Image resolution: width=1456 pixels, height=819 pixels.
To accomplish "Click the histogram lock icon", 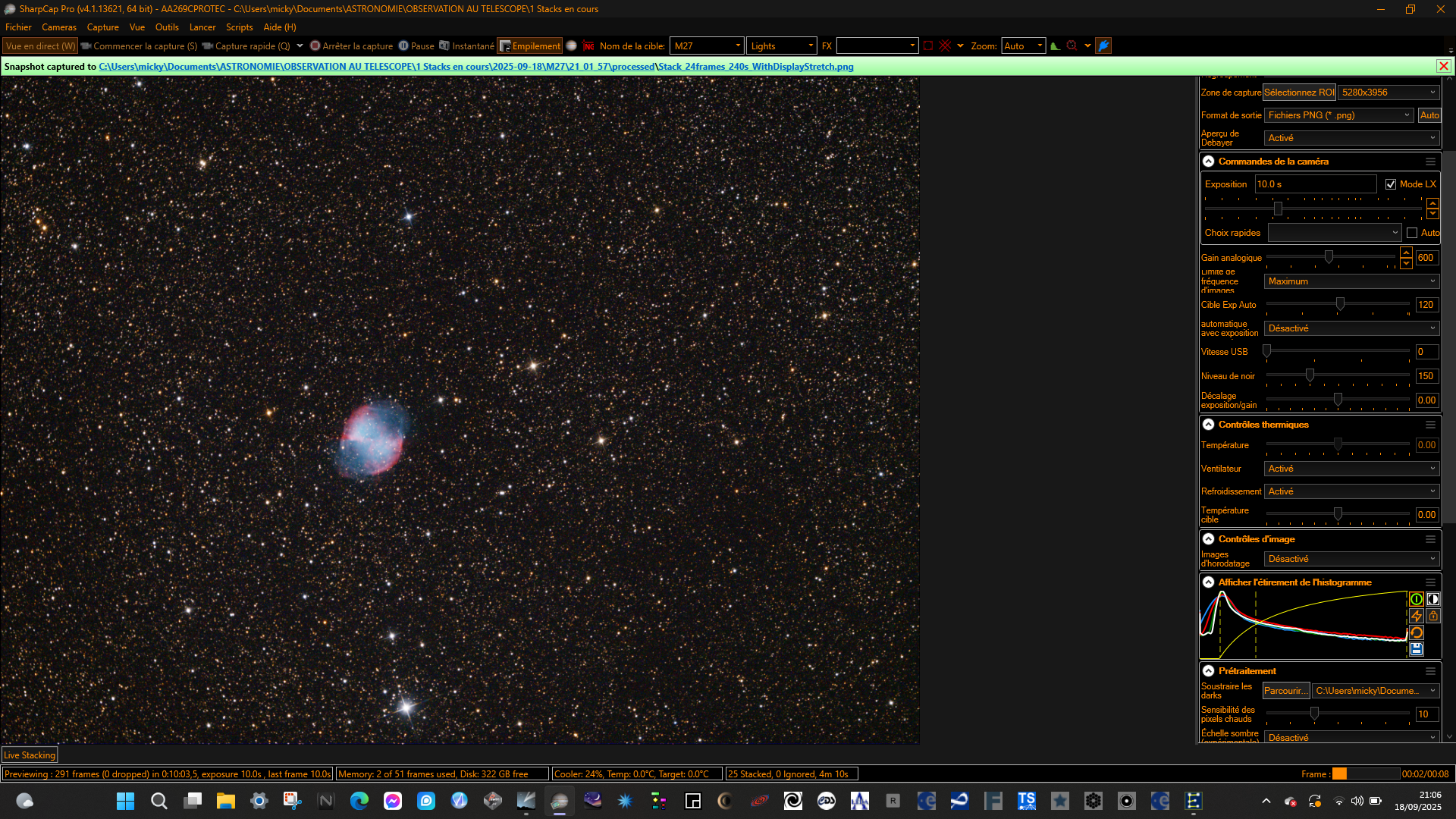I will point(1432,616).
